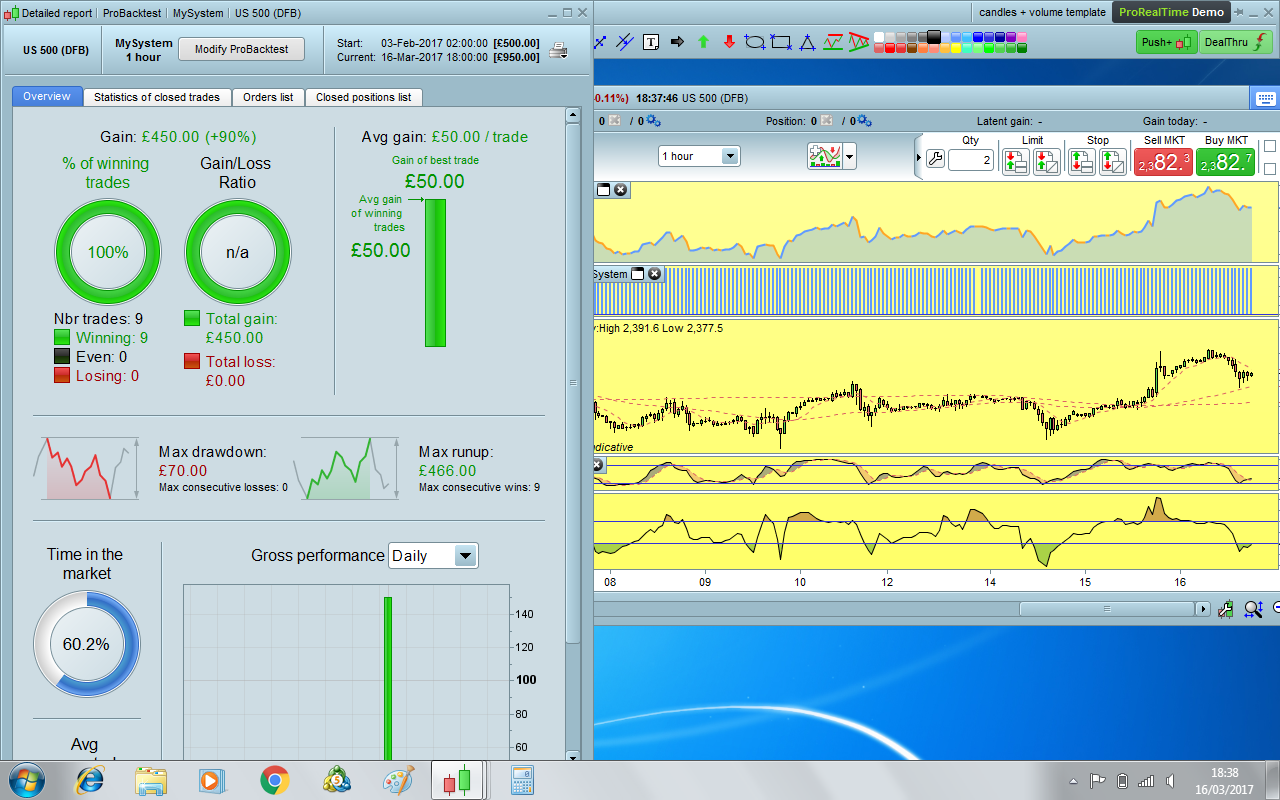Pick the white color swatch
The image size is (1280, 800).
tap(879, 37)
